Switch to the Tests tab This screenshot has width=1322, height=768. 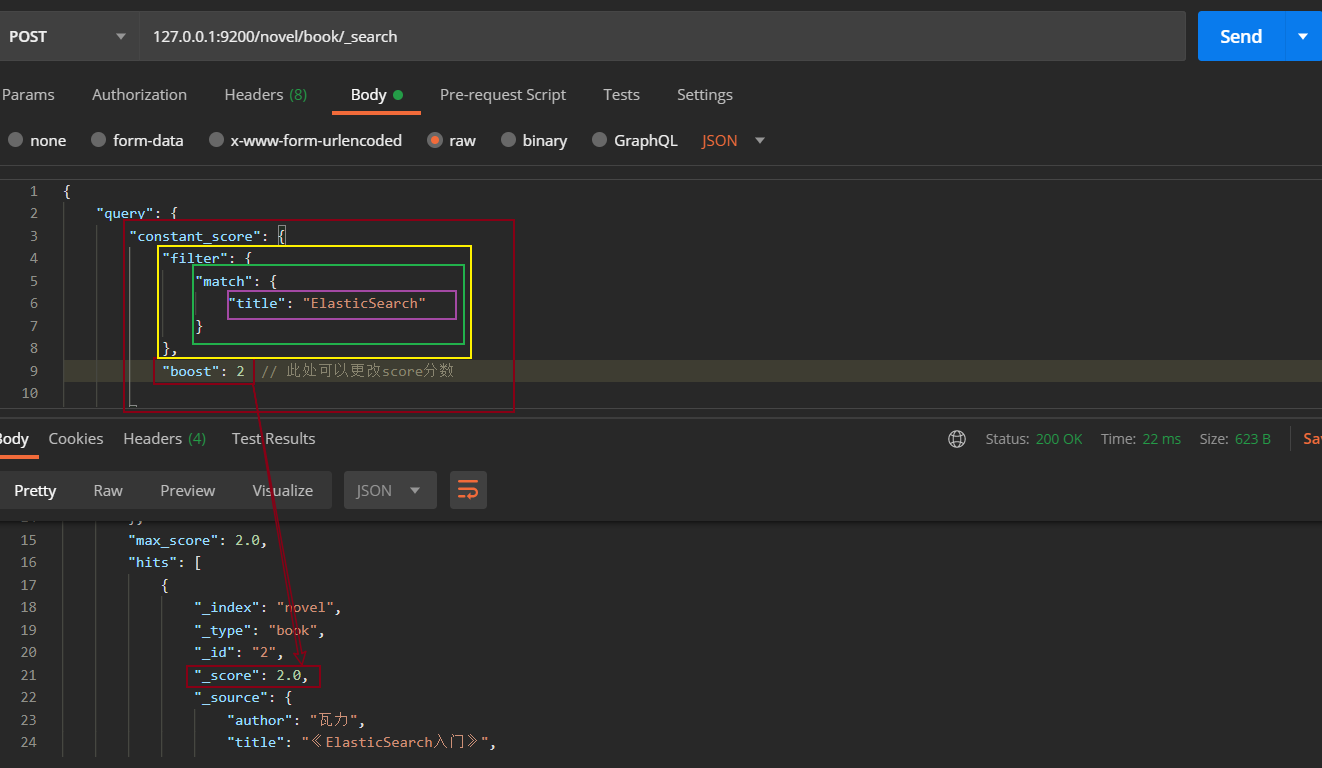pyautogui.click(x=621, y=95)
